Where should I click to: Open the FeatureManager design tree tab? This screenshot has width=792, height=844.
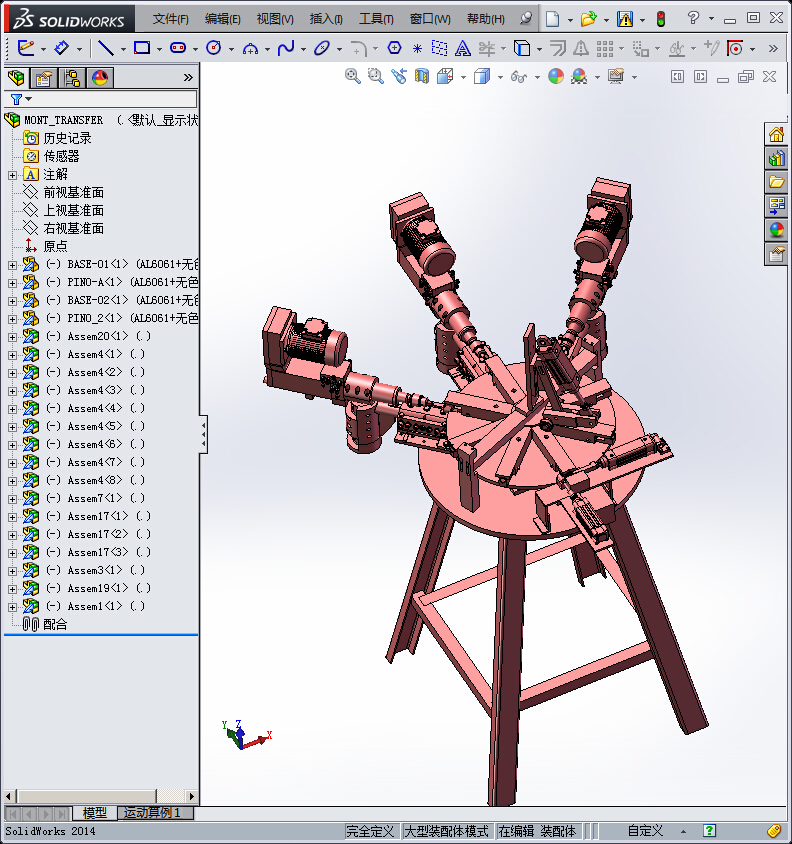[16, 78]
